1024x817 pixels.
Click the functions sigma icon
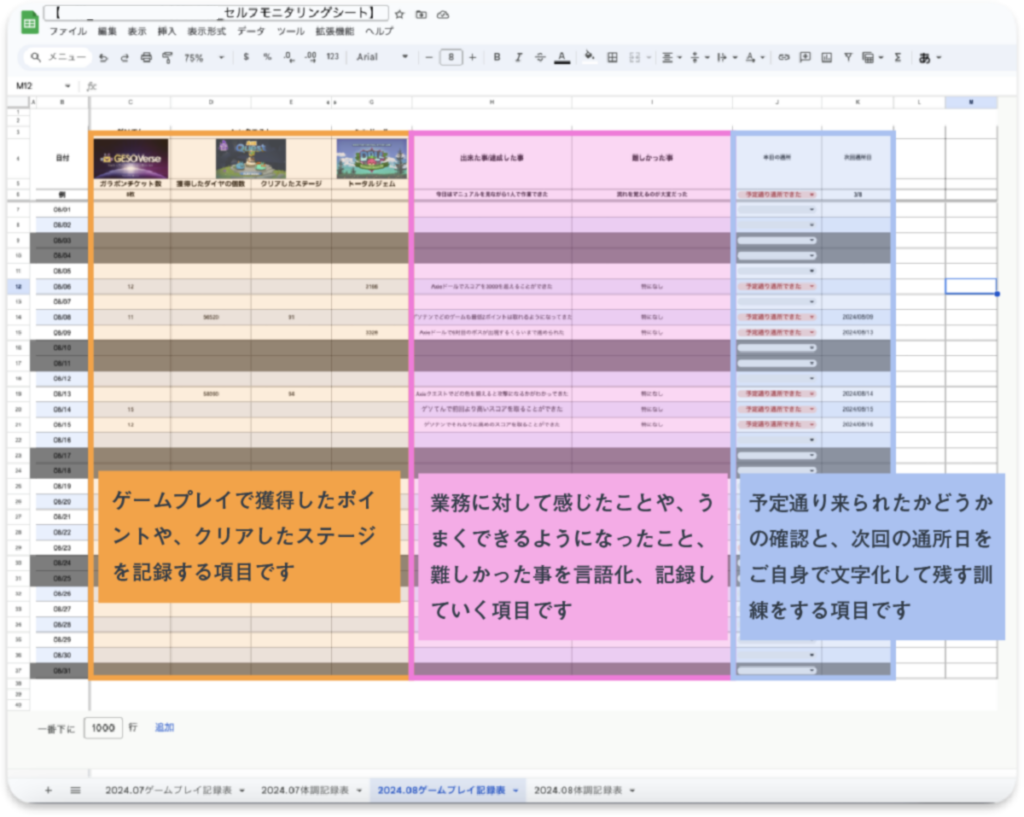click(x=897, y=57)
